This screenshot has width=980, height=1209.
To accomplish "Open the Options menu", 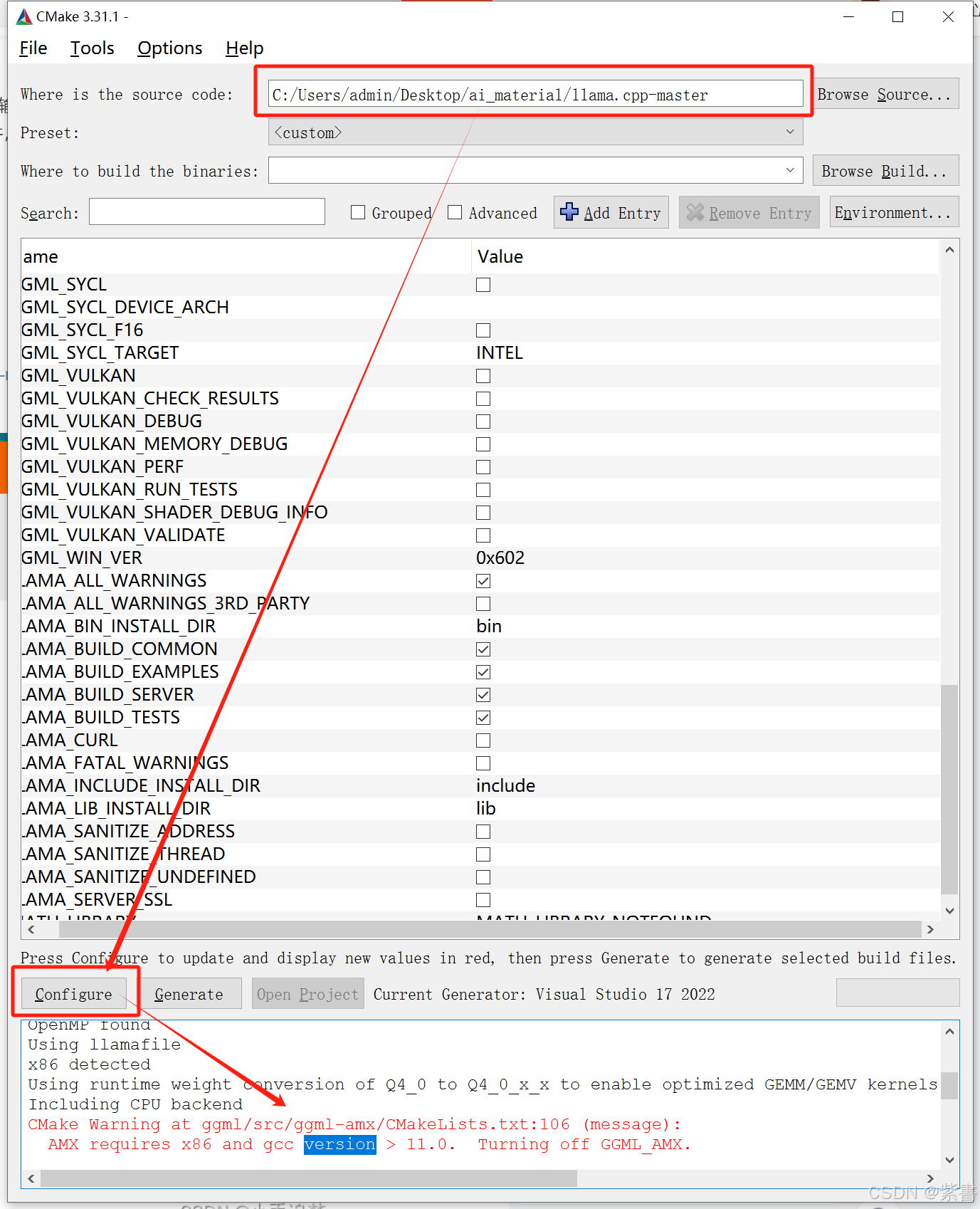I will pos(170,48).
